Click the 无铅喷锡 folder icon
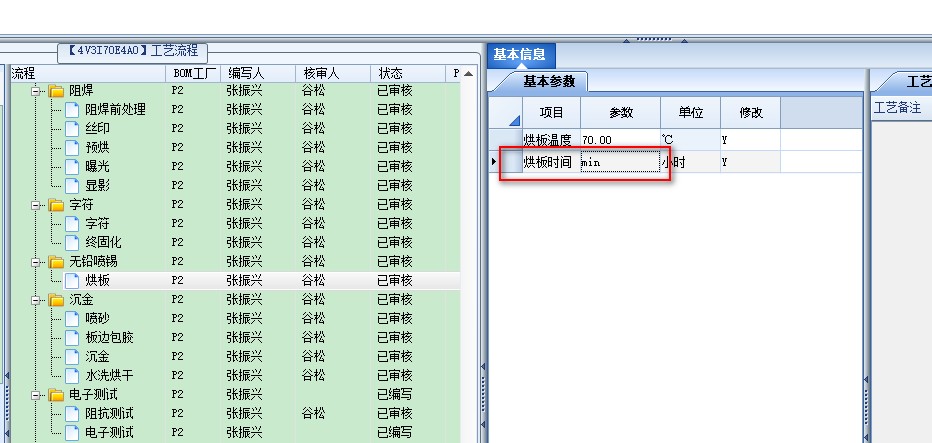The height and width of the screenshot is (443, 932). [x=56, y=261]
